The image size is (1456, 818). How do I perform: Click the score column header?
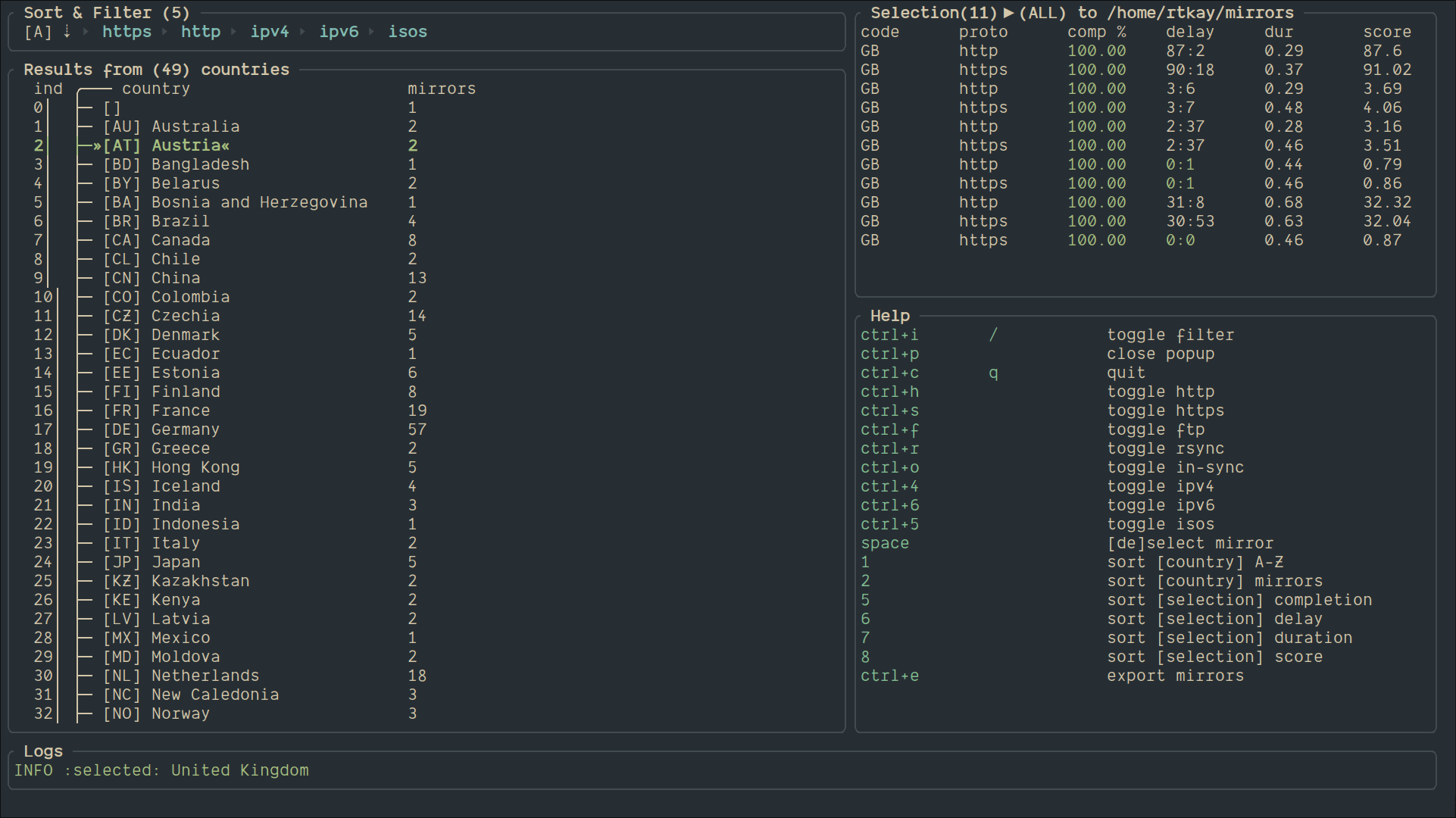click(x=1387, y=32)
